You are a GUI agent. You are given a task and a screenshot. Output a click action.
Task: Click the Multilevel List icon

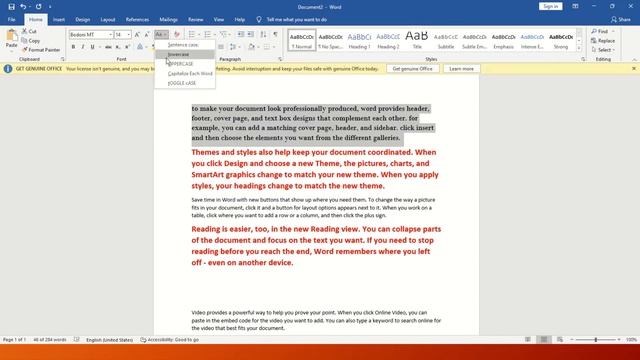223,35
